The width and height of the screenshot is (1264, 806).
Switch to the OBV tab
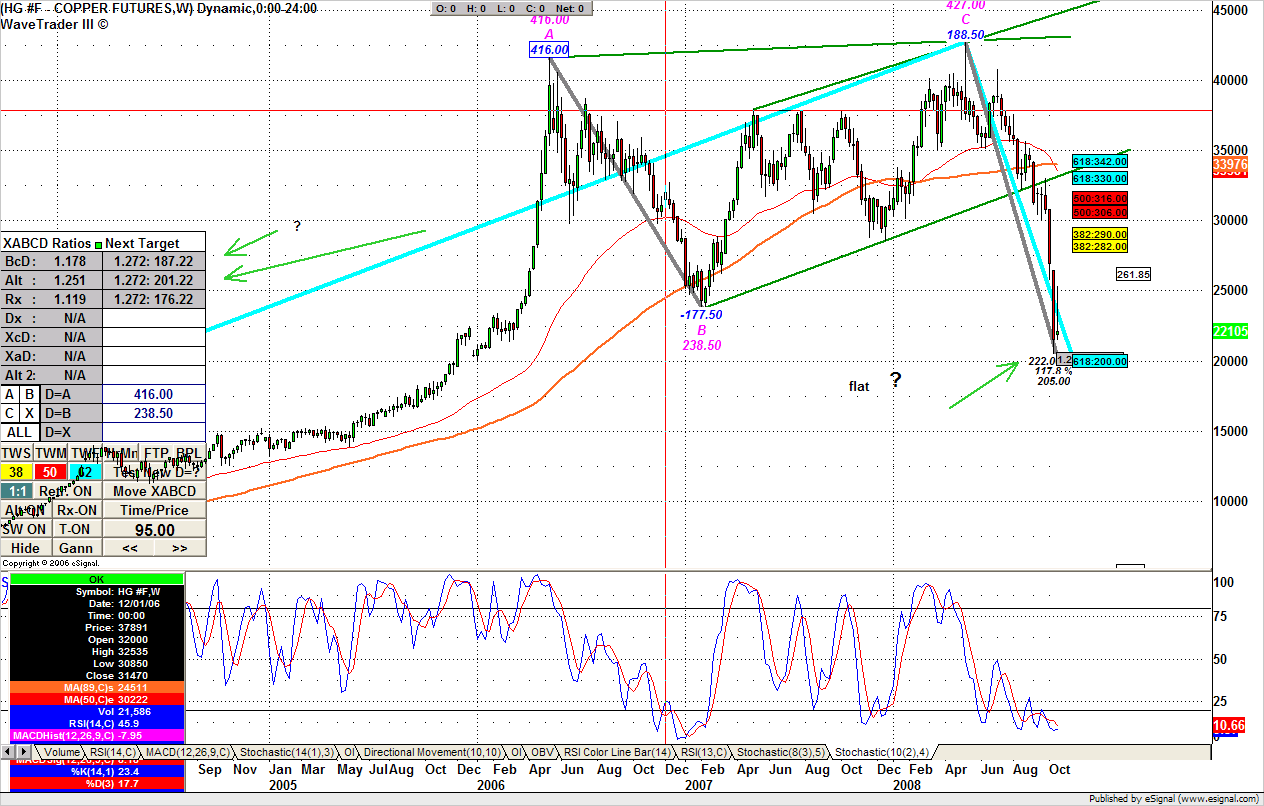pos(541,751)
